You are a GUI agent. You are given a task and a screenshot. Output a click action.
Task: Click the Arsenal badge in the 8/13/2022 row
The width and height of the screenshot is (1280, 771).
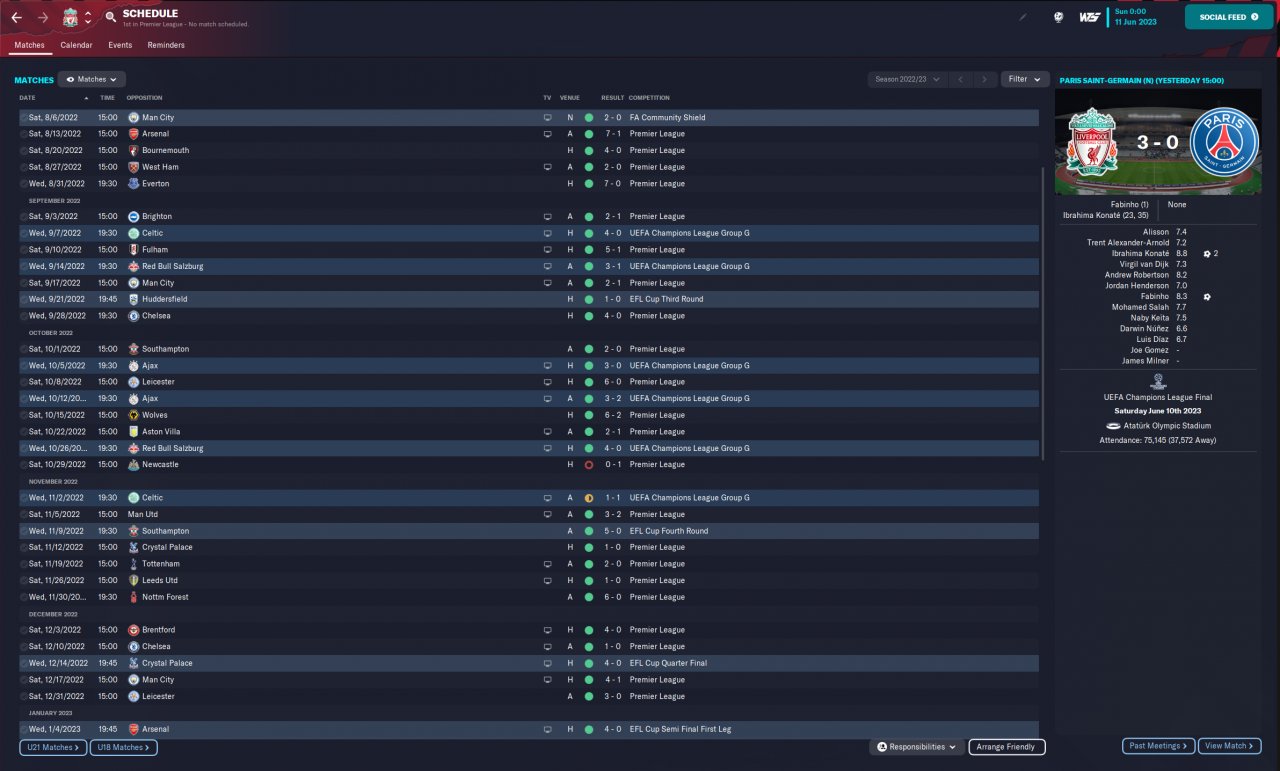[133, 134]
